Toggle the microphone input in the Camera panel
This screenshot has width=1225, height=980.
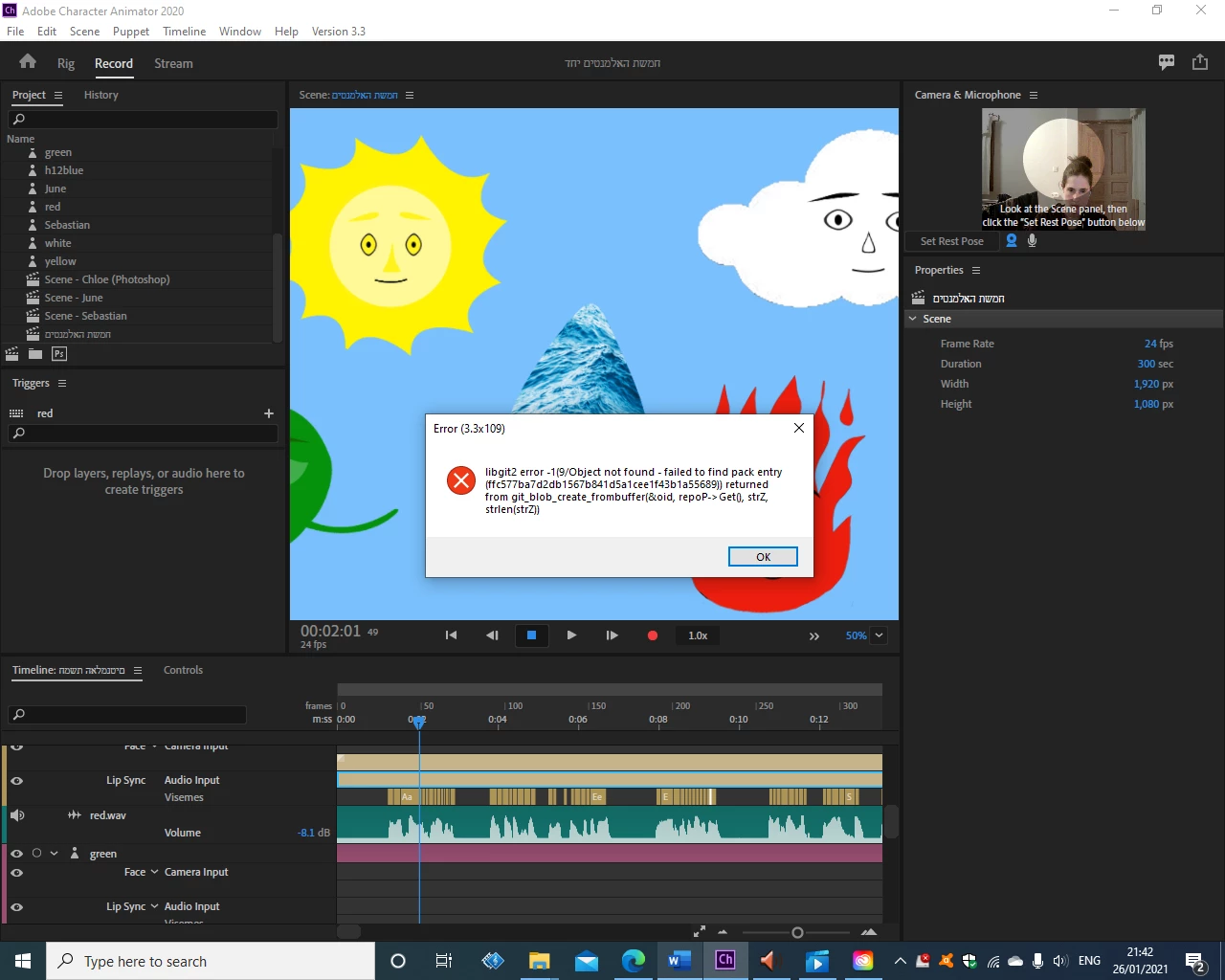(x=1032, y=241)
